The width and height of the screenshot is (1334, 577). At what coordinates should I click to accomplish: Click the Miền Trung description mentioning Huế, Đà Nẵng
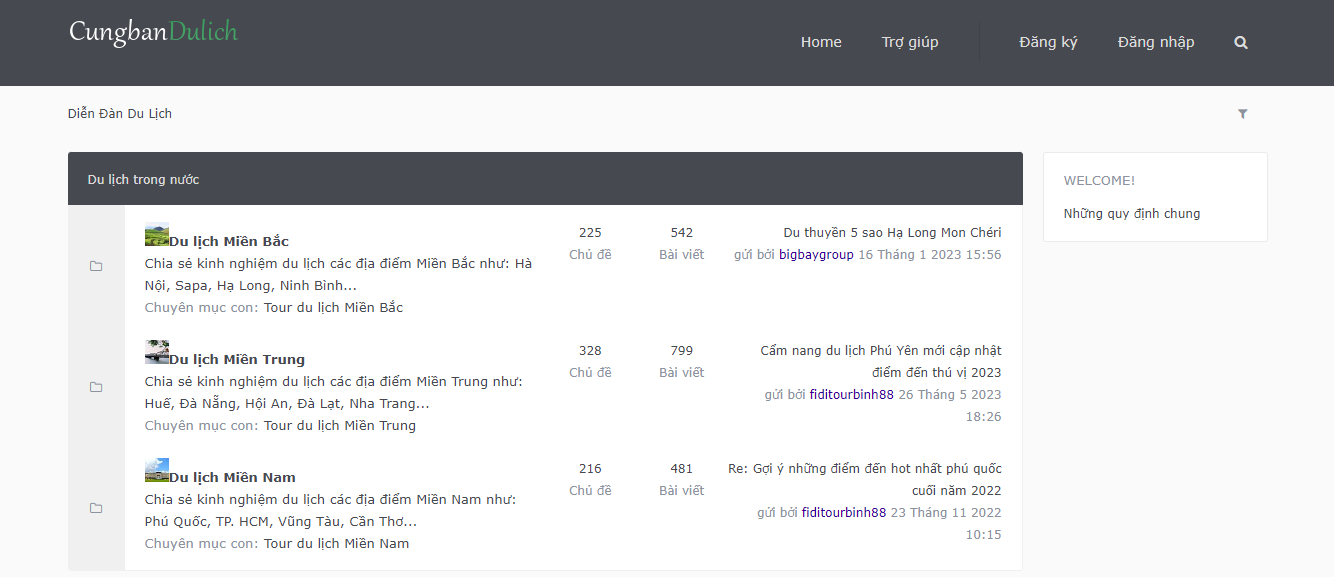(x=334, y=393)
